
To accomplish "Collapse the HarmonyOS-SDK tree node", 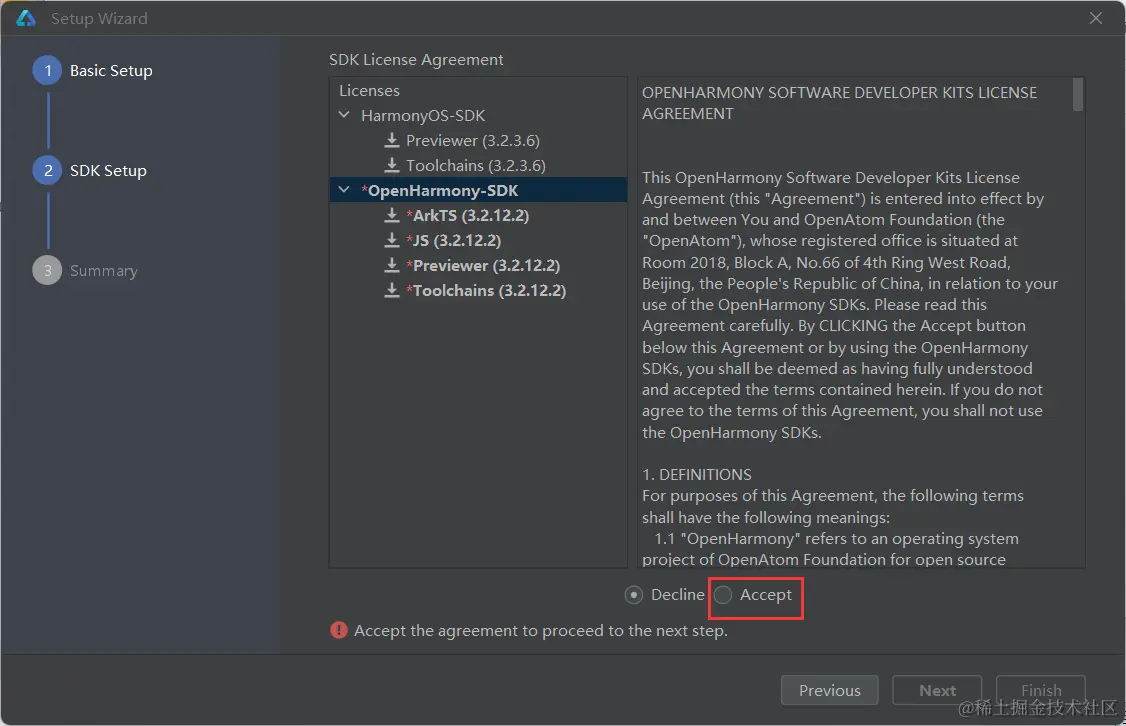I will pyautogui.click(x=344, y=115).
